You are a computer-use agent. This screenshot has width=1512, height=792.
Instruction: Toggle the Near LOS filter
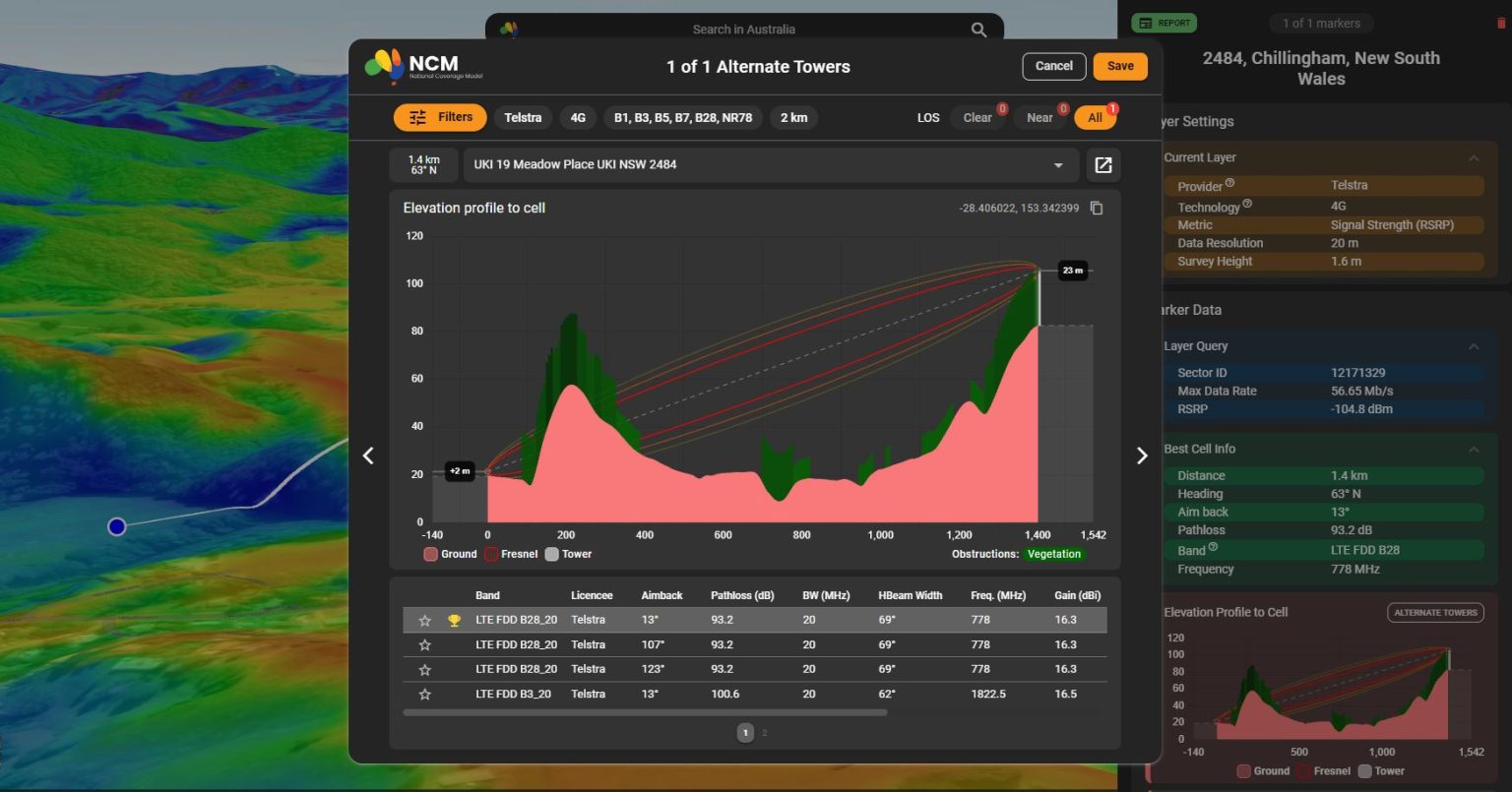(1039, 117)
